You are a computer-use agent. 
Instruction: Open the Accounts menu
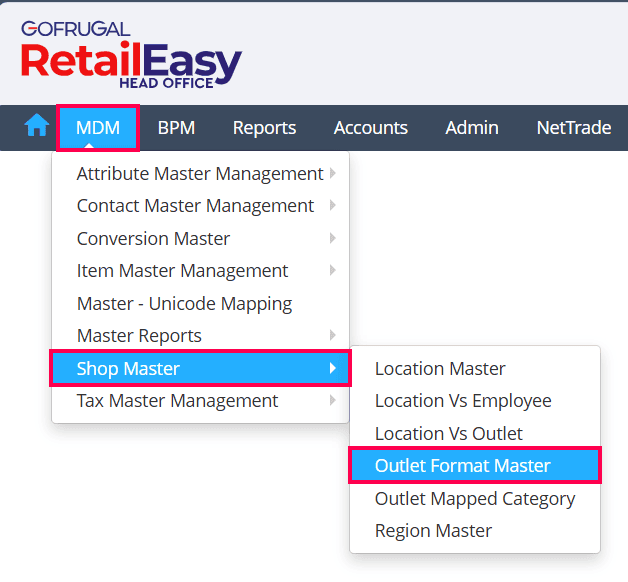370,128
